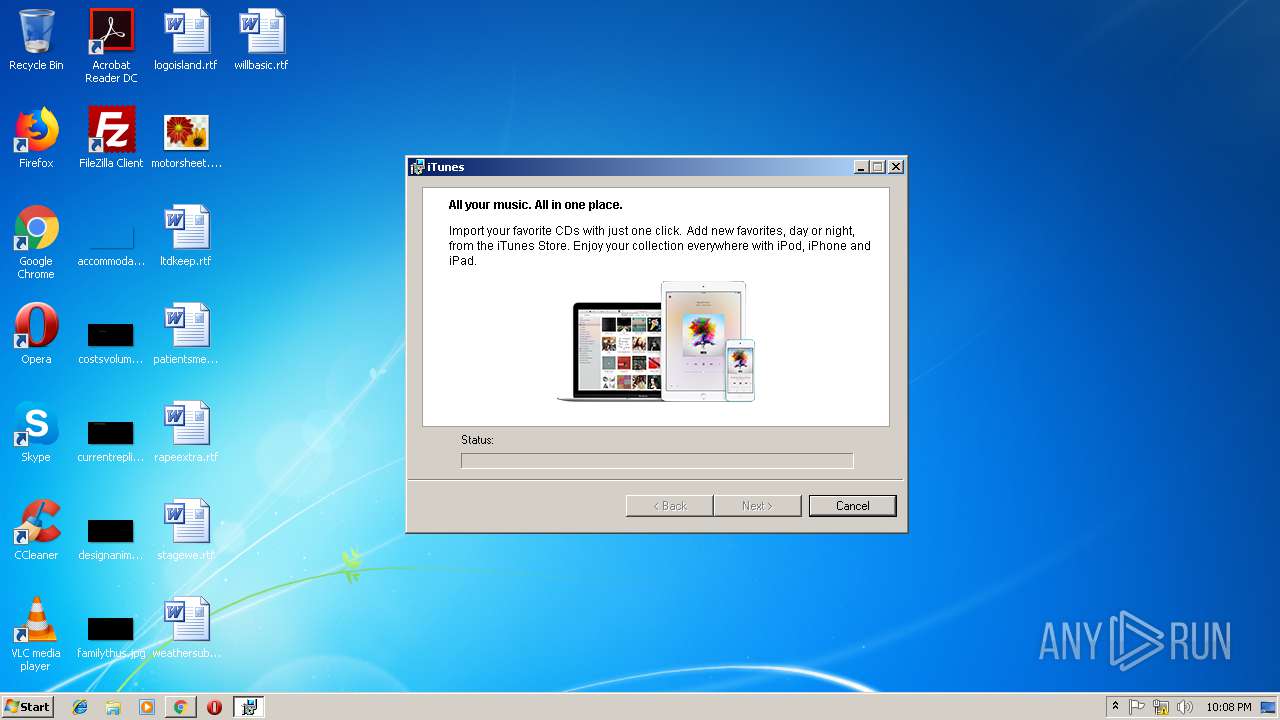Close the iTunes installer window
This screenshot has width=1280, height=720.
(895, 167)
